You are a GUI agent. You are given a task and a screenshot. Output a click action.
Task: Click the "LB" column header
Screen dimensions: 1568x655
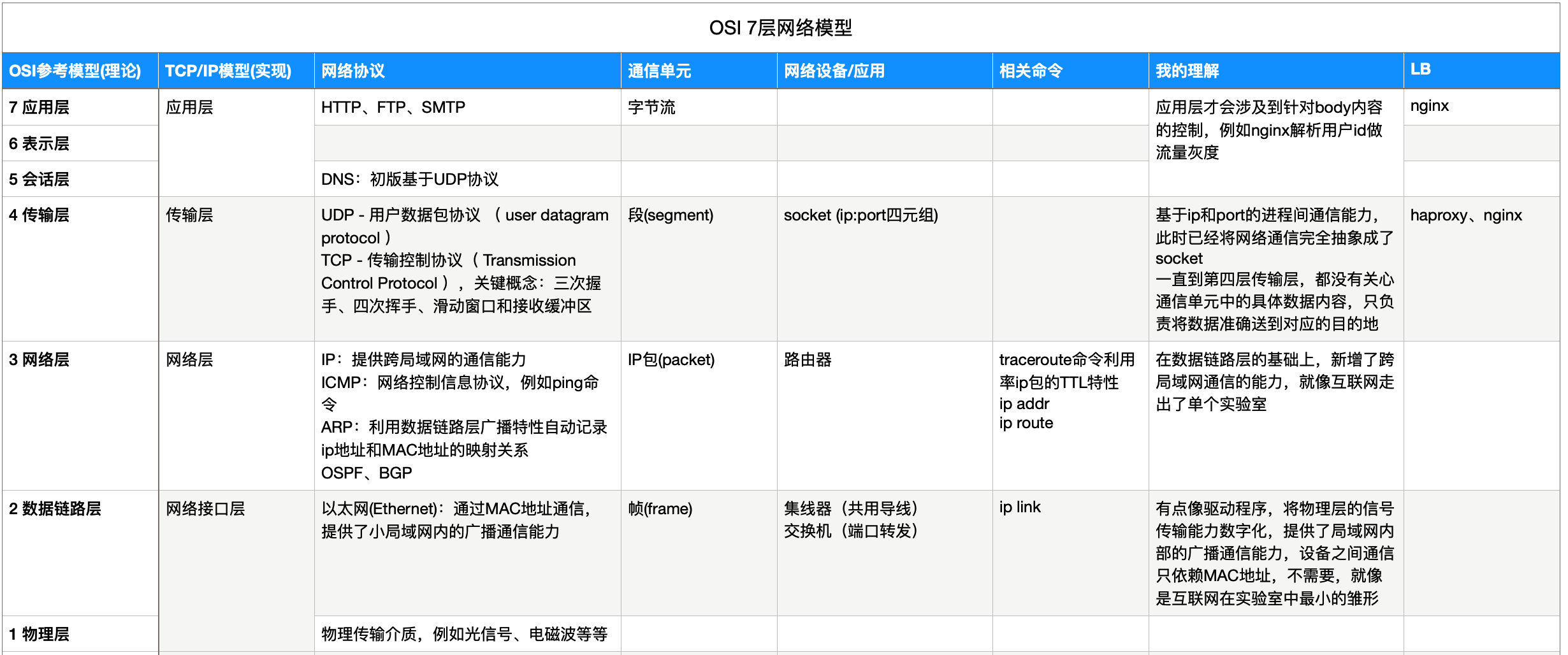coord(1420,69)
